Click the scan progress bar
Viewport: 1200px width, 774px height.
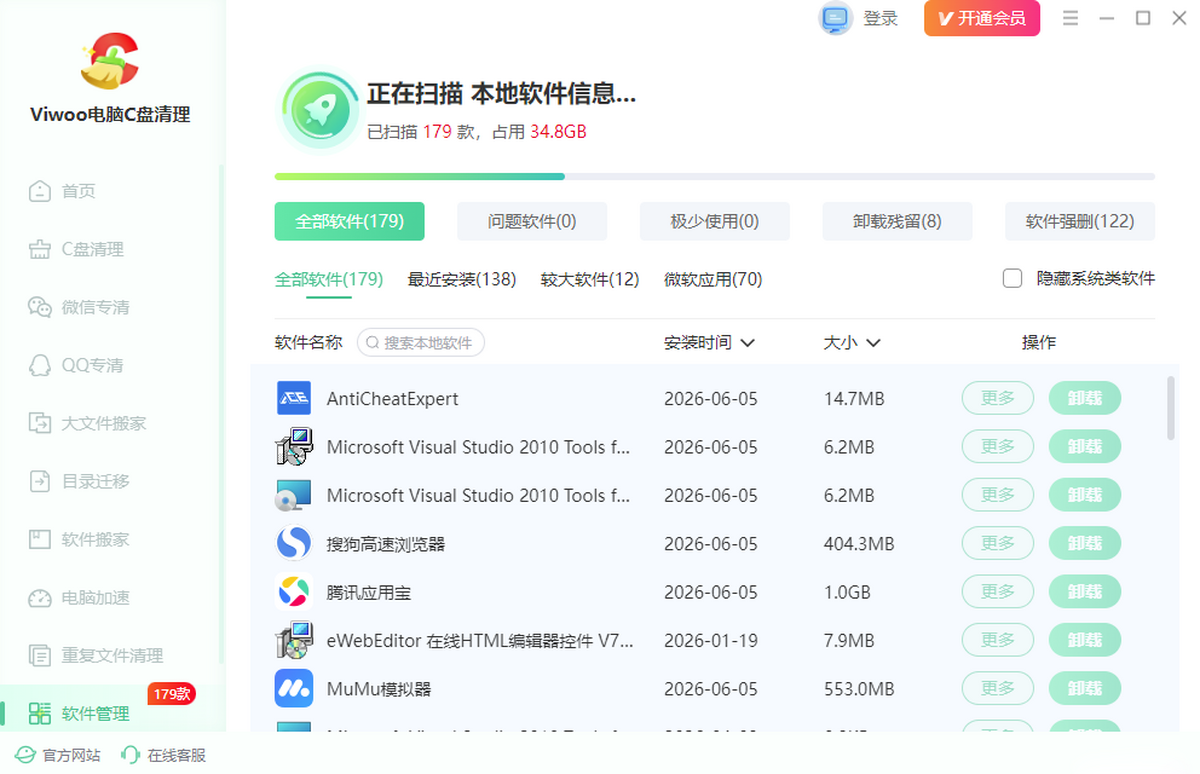(x=715, y=176)
